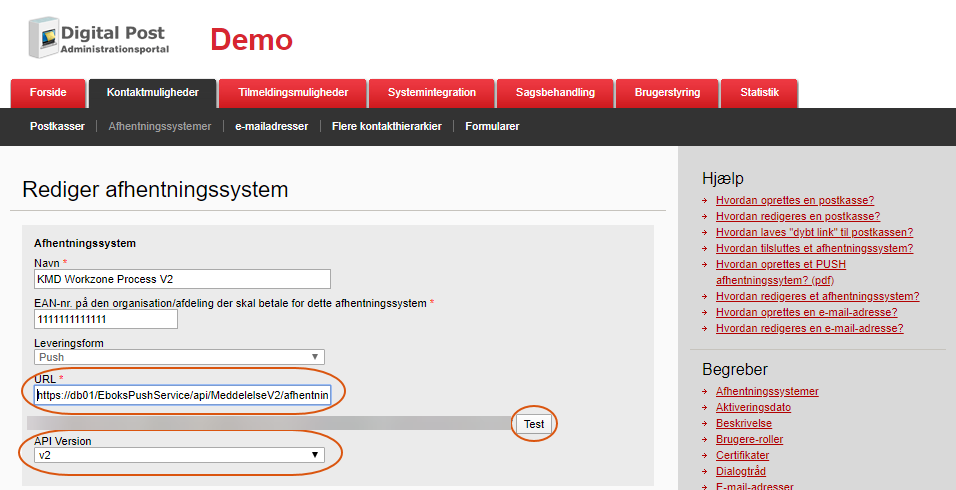Open the Formularer submenu item
The width and height of the screenshot is (956, 490).
492,126
